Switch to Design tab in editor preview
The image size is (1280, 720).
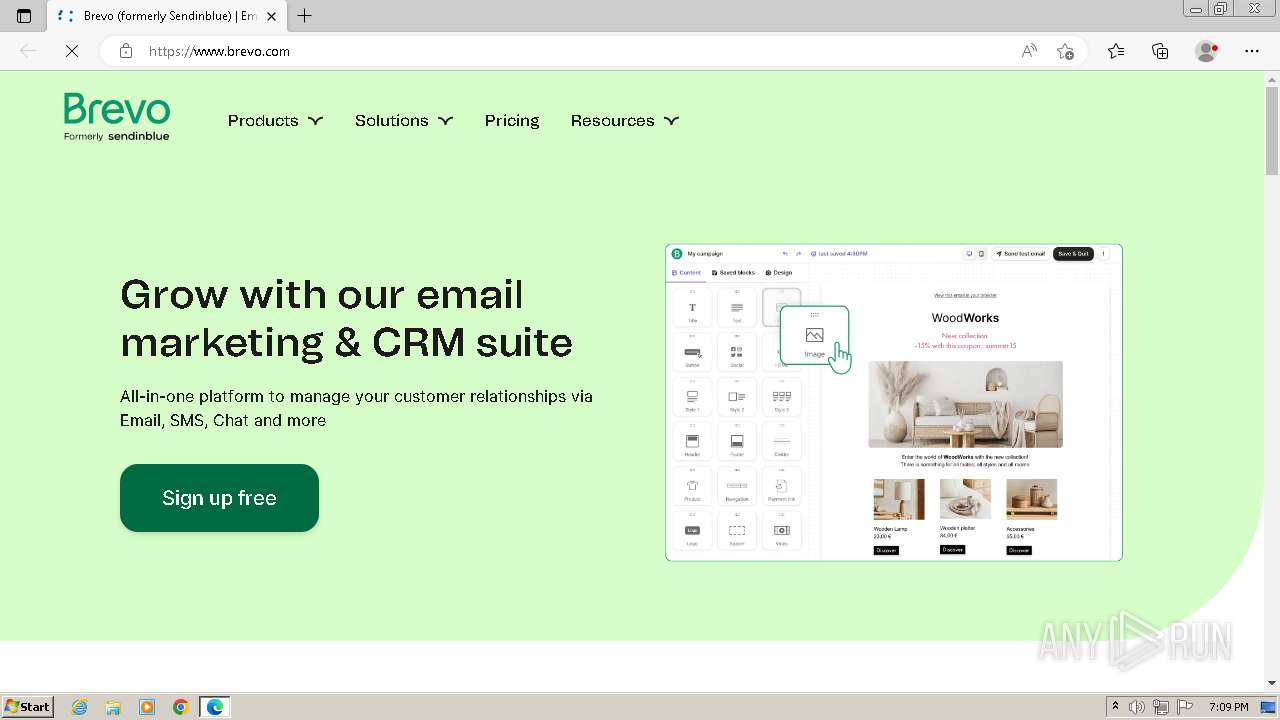778,272
